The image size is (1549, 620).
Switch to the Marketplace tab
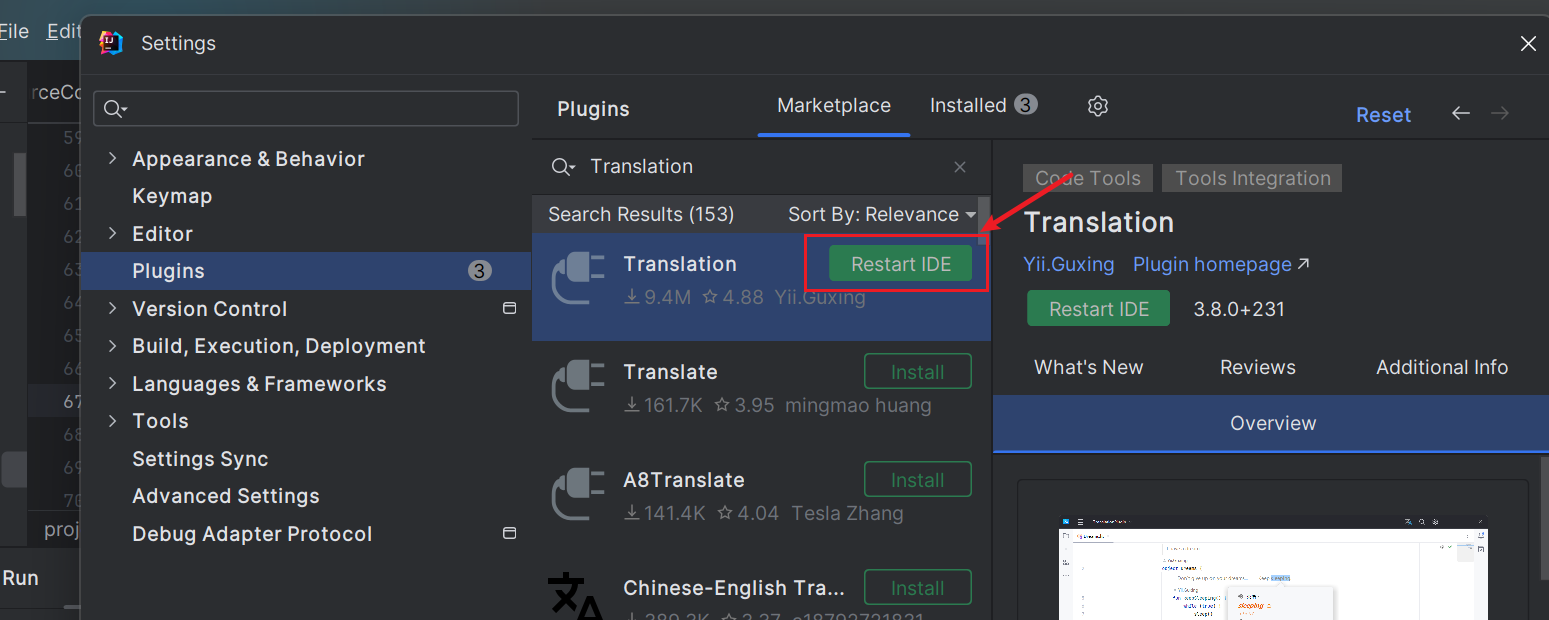(x=834, y=105)
